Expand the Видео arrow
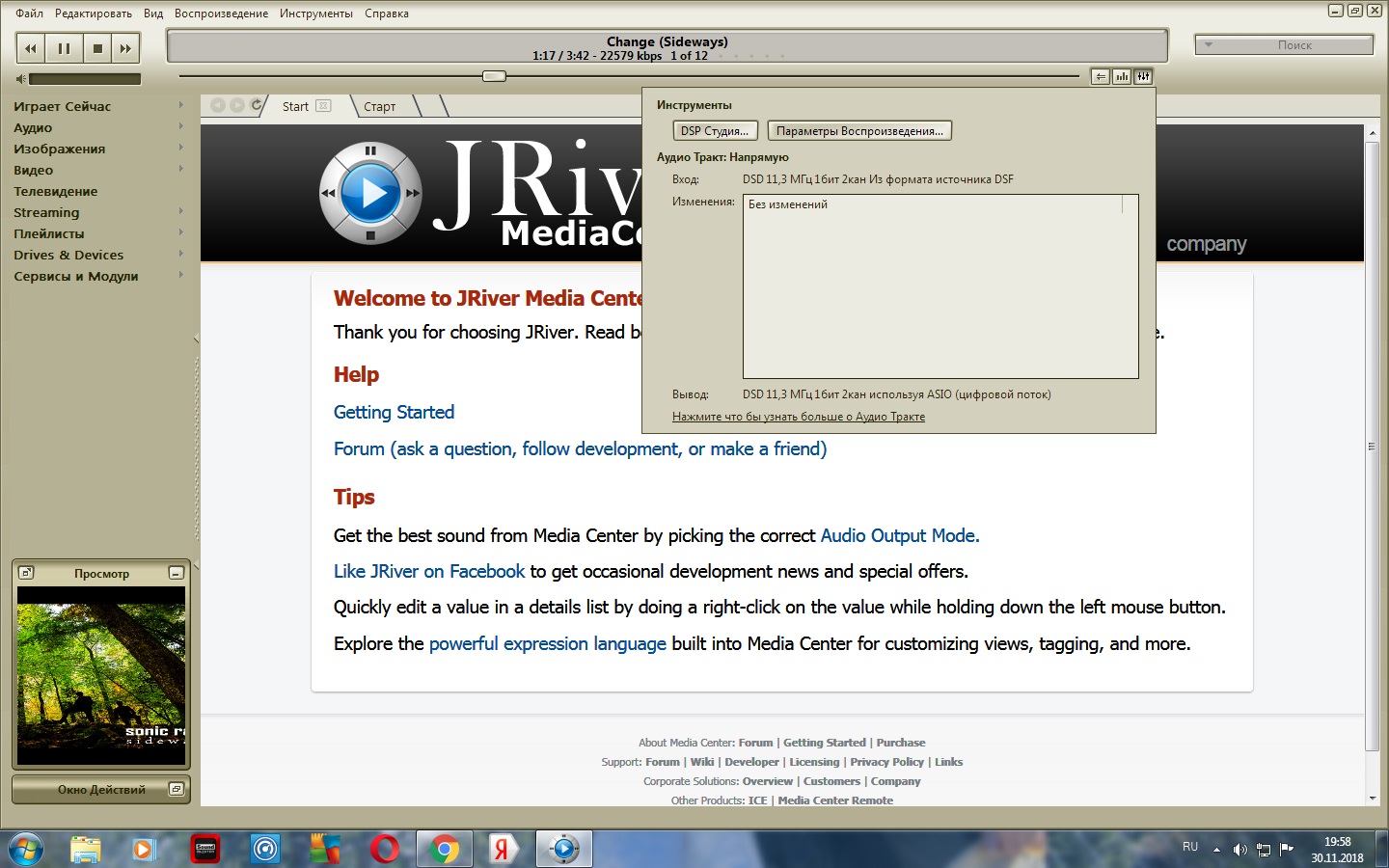This screenshot has width=1389, height=868. (x=180, y=169)
